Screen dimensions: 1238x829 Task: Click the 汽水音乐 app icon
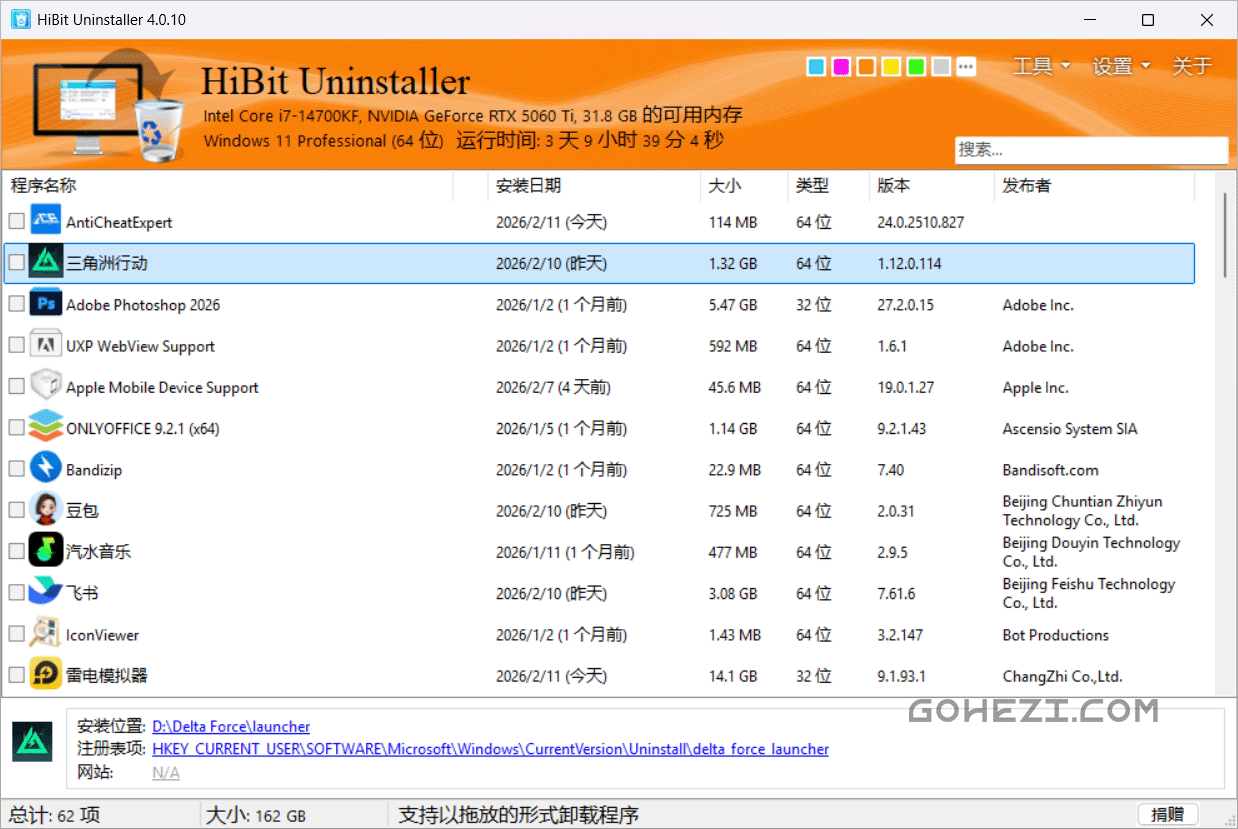tap(45, 551)
